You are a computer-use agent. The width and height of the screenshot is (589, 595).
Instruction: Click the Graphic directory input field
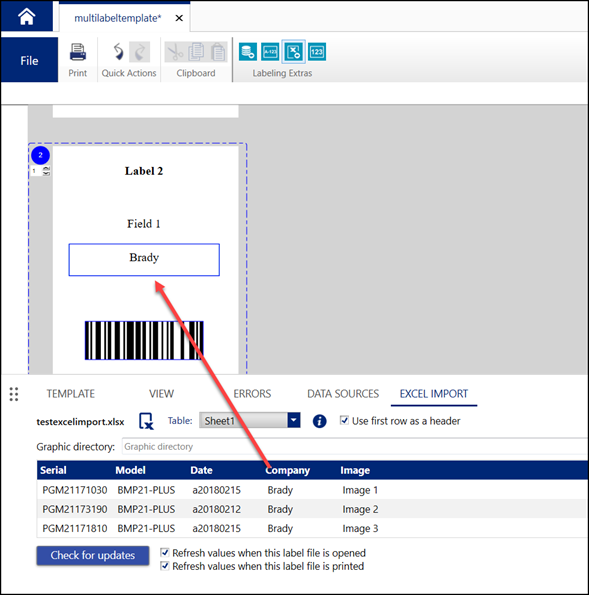(x=355, y=446)
